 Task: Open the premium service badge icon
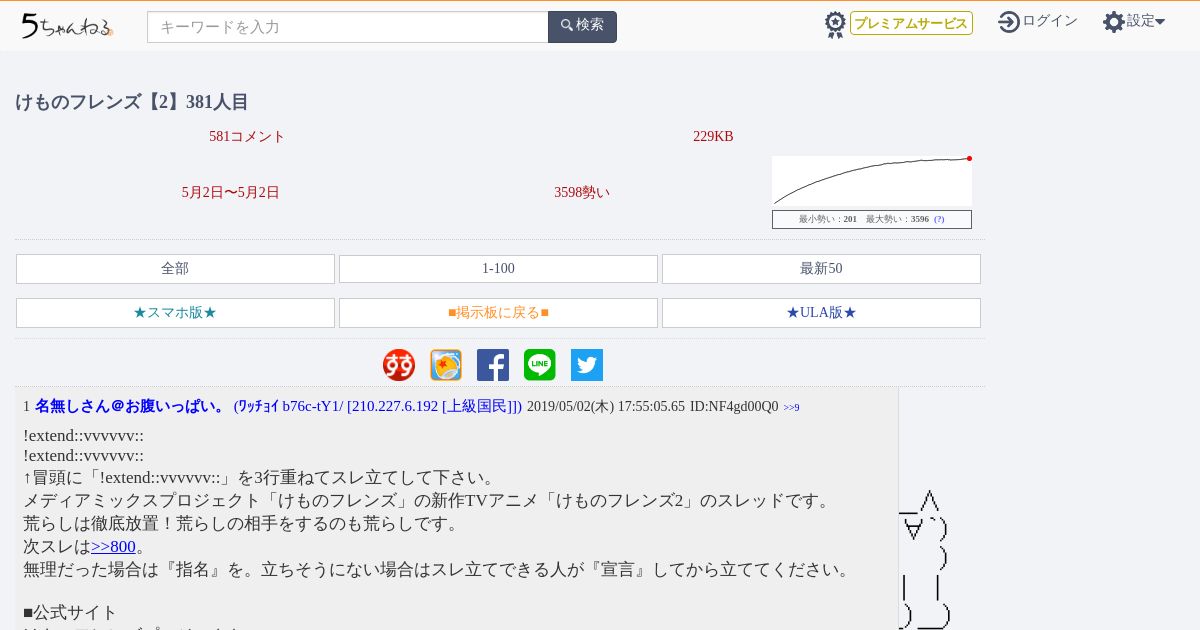(x=835, y=25)
